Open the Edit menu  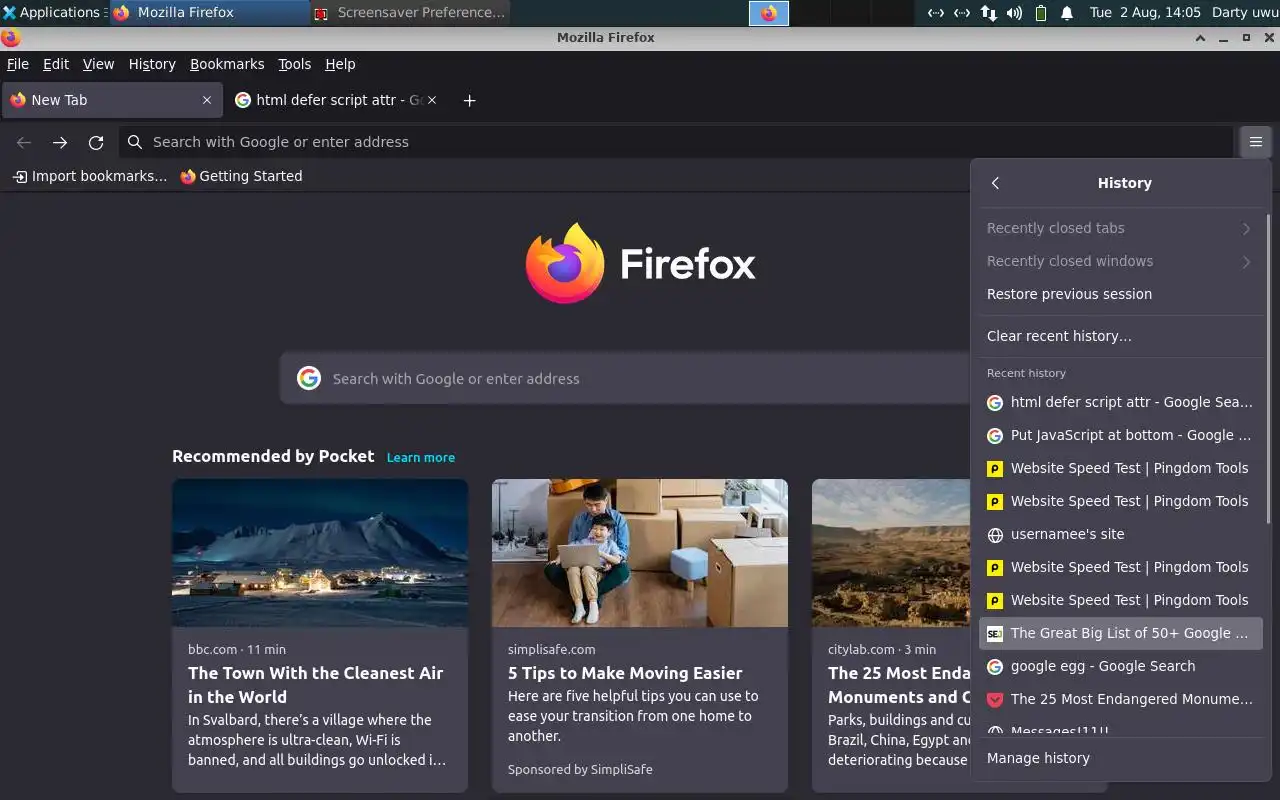56,64
